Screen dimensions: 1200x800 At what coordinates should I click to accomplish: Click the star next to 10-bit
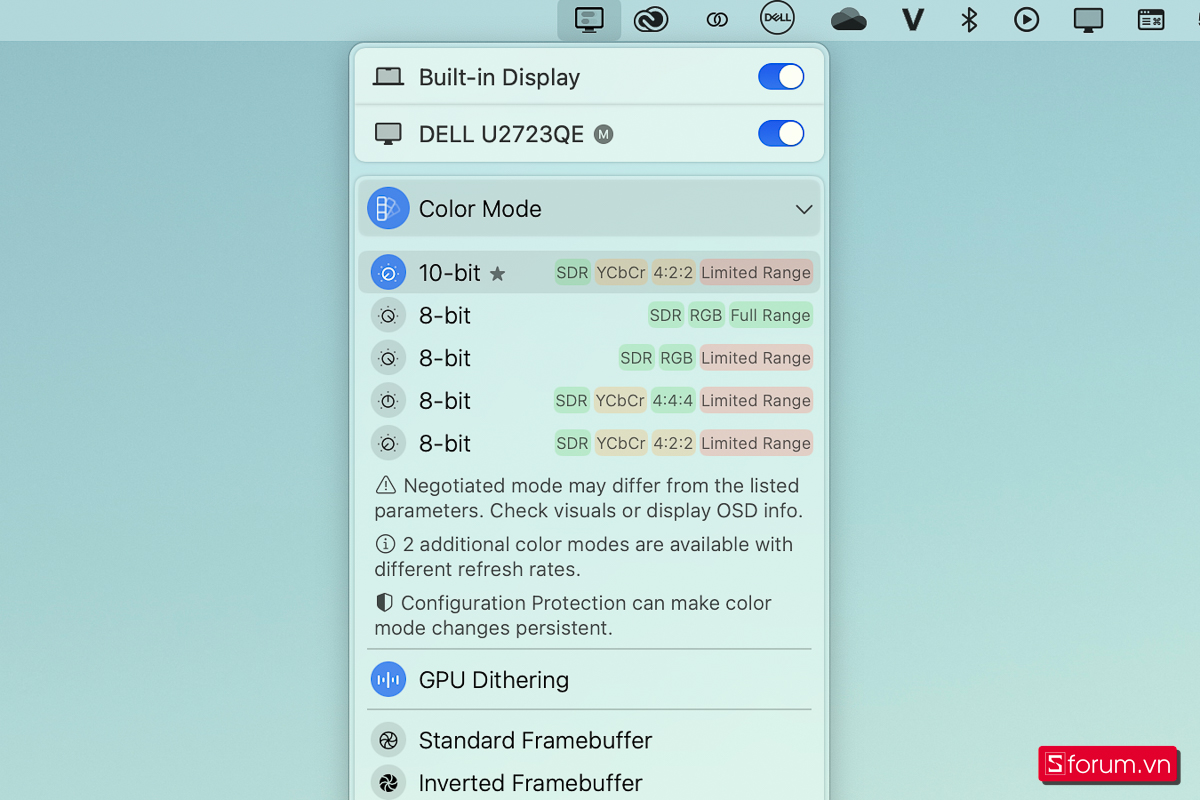click(497, 273)
